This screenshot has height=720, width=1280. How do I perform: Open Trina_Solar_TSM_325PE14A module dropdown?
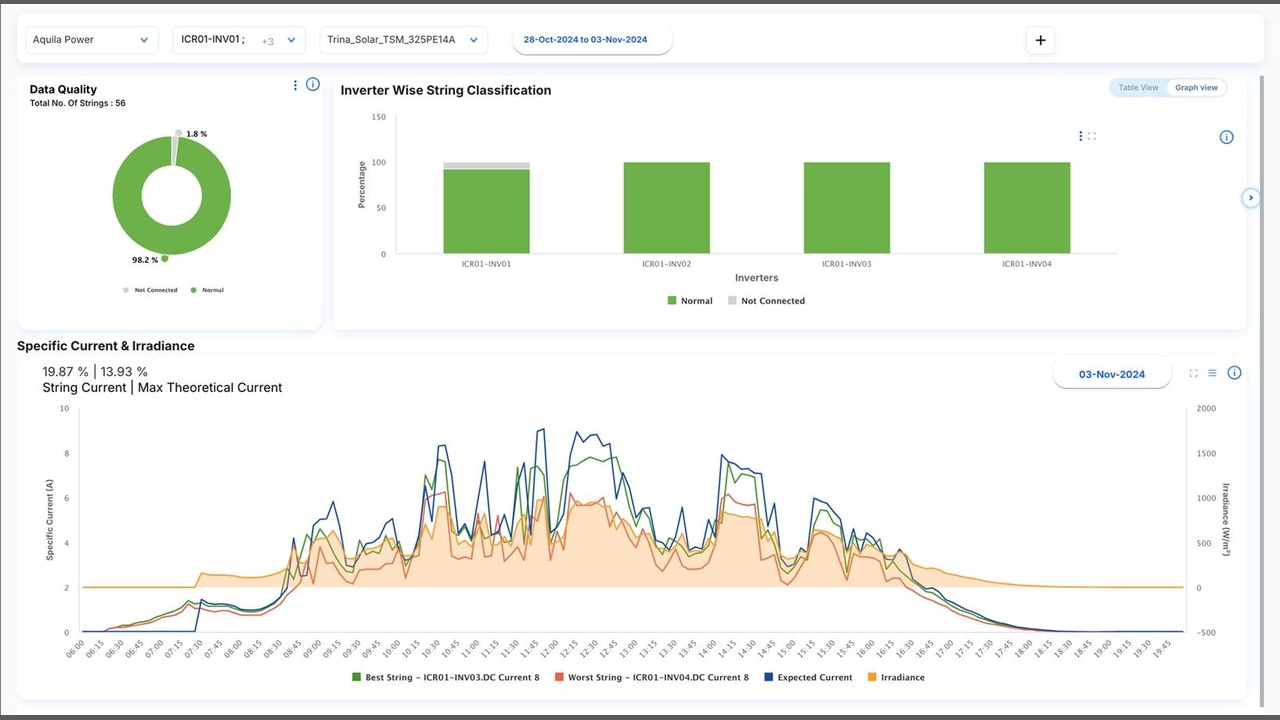[x=404, y=40]
